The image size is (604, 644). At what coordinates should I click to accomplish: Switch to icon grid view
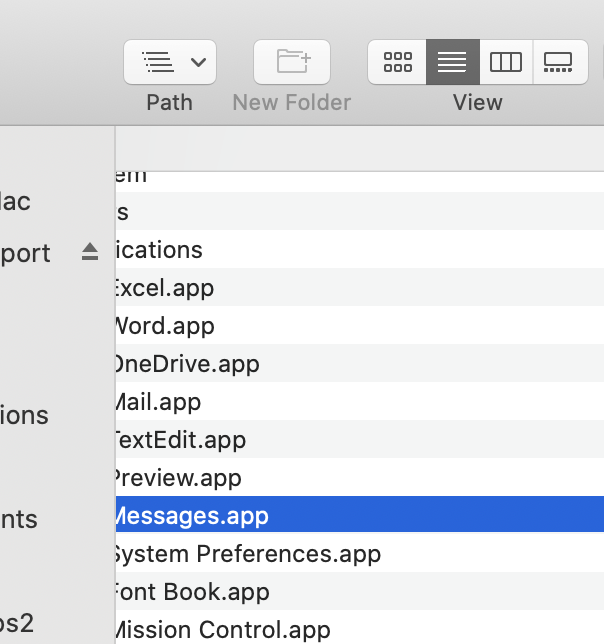click(x=397, y=62)
